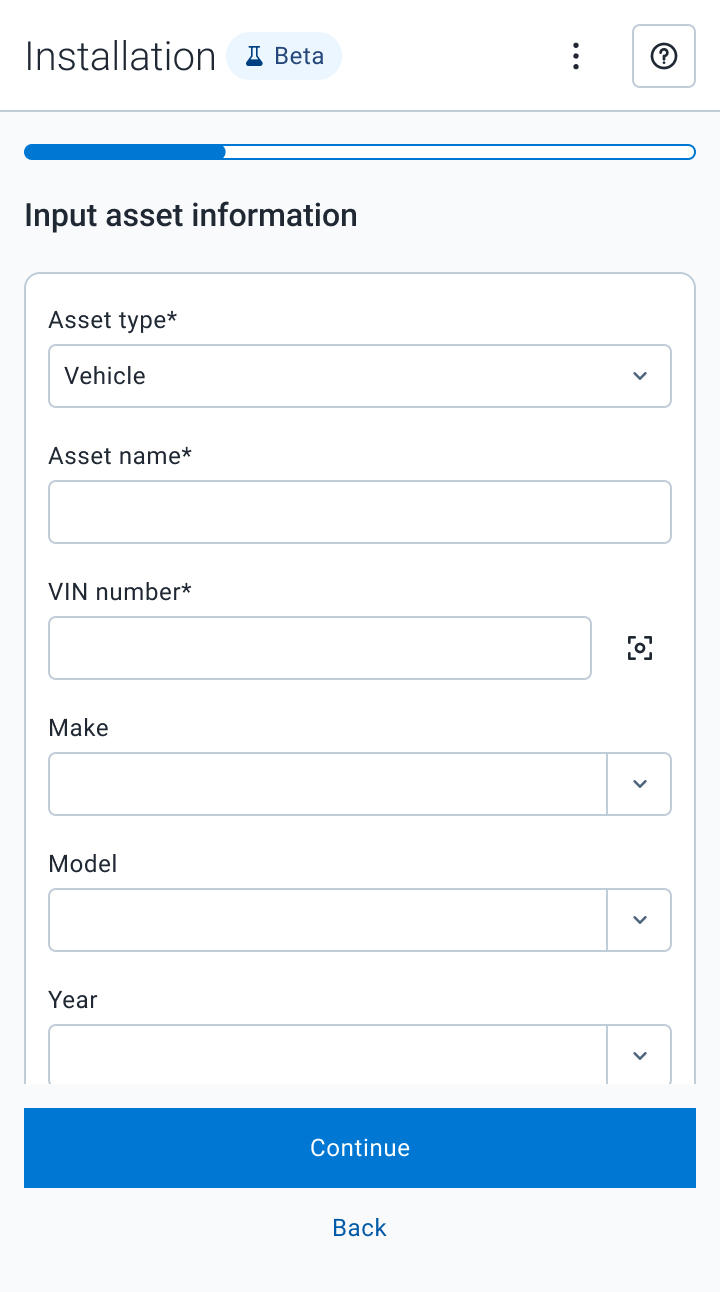Click into the VIN number text box
This screenshot has height=1292, width=720.
coord(320,648)
